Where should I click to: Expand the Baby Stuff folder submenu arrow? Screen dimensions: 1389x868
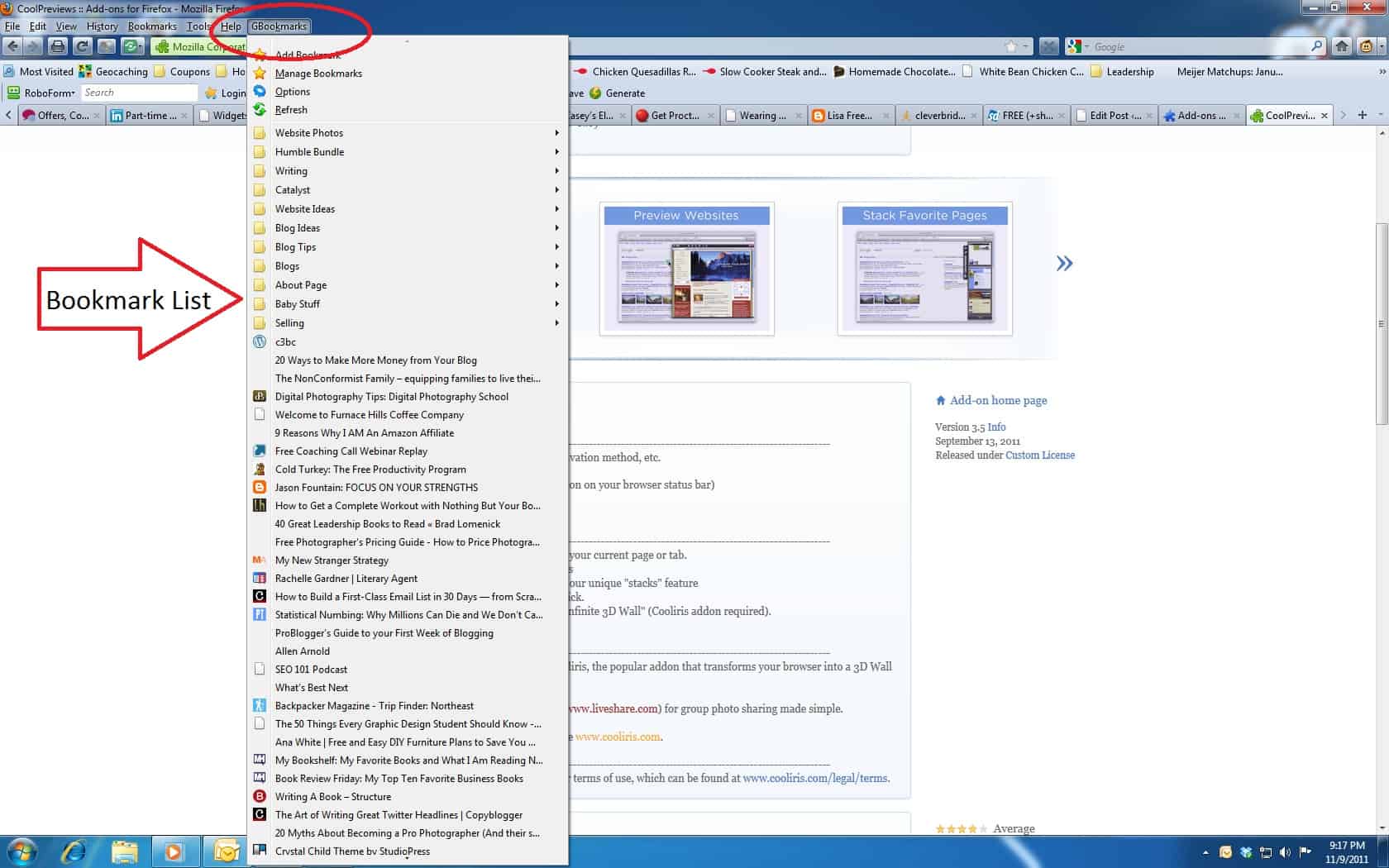pyautogui.click(x=557, y=304)
